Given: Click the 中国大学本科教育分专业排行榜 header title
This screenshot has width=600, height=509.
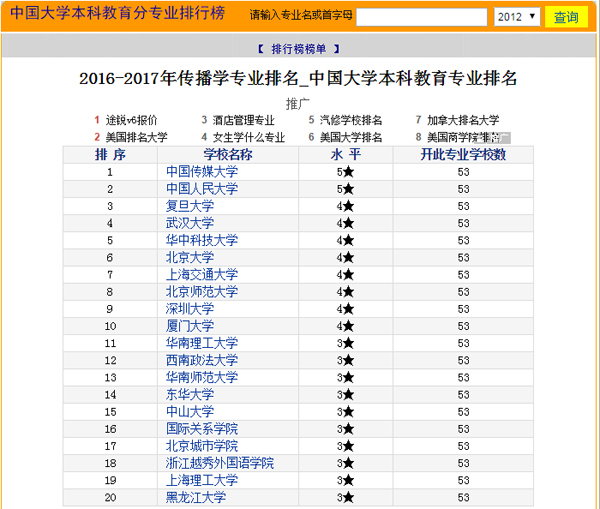Looking at the screenshot, I should click(118, 15).
